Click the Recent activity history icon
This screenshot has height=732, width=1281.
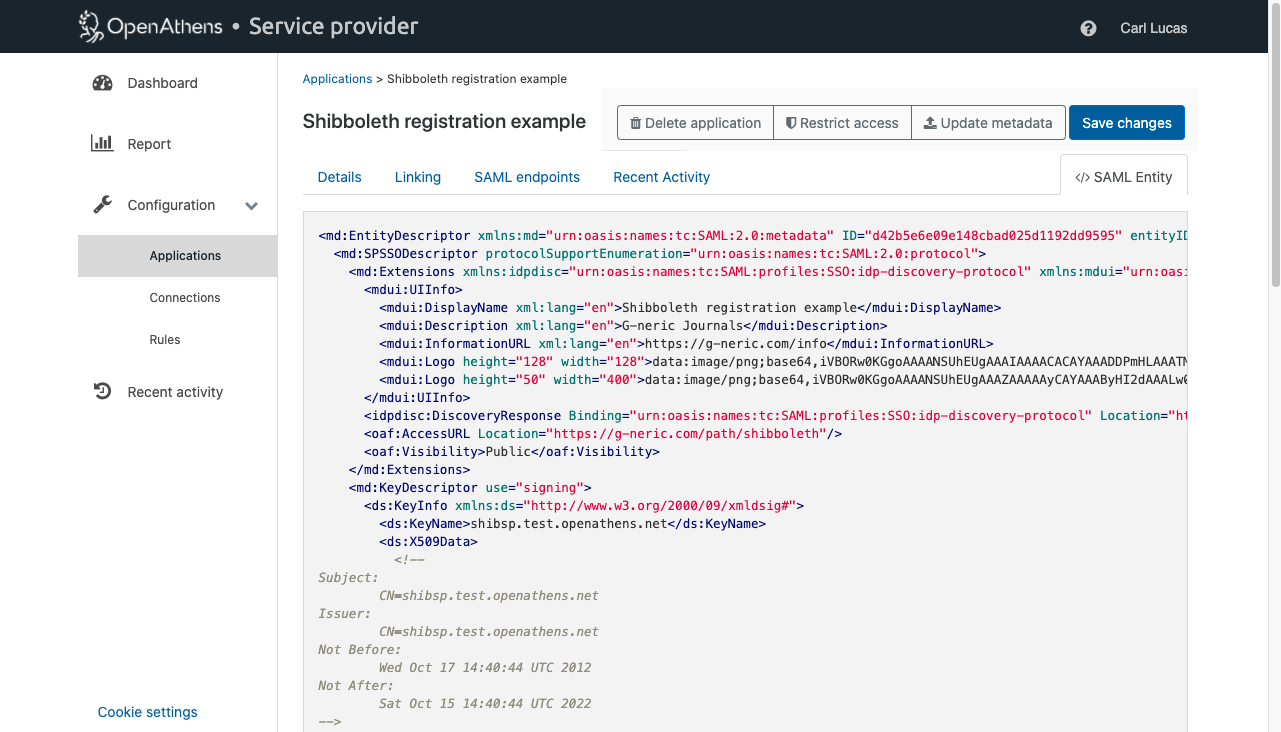pyautogui.click(x=102, y=392)
